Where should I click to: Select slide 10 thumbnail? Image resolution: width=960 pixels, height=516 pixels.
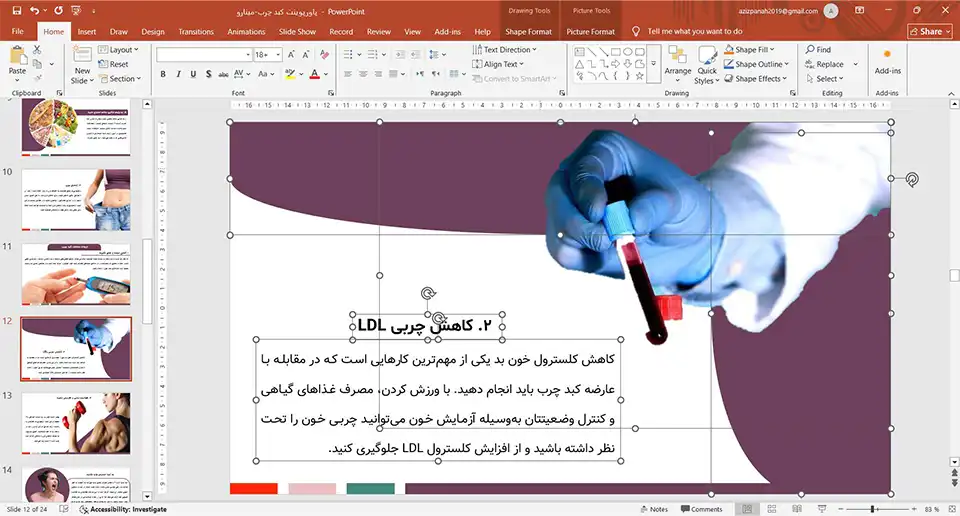pos(76,200)
